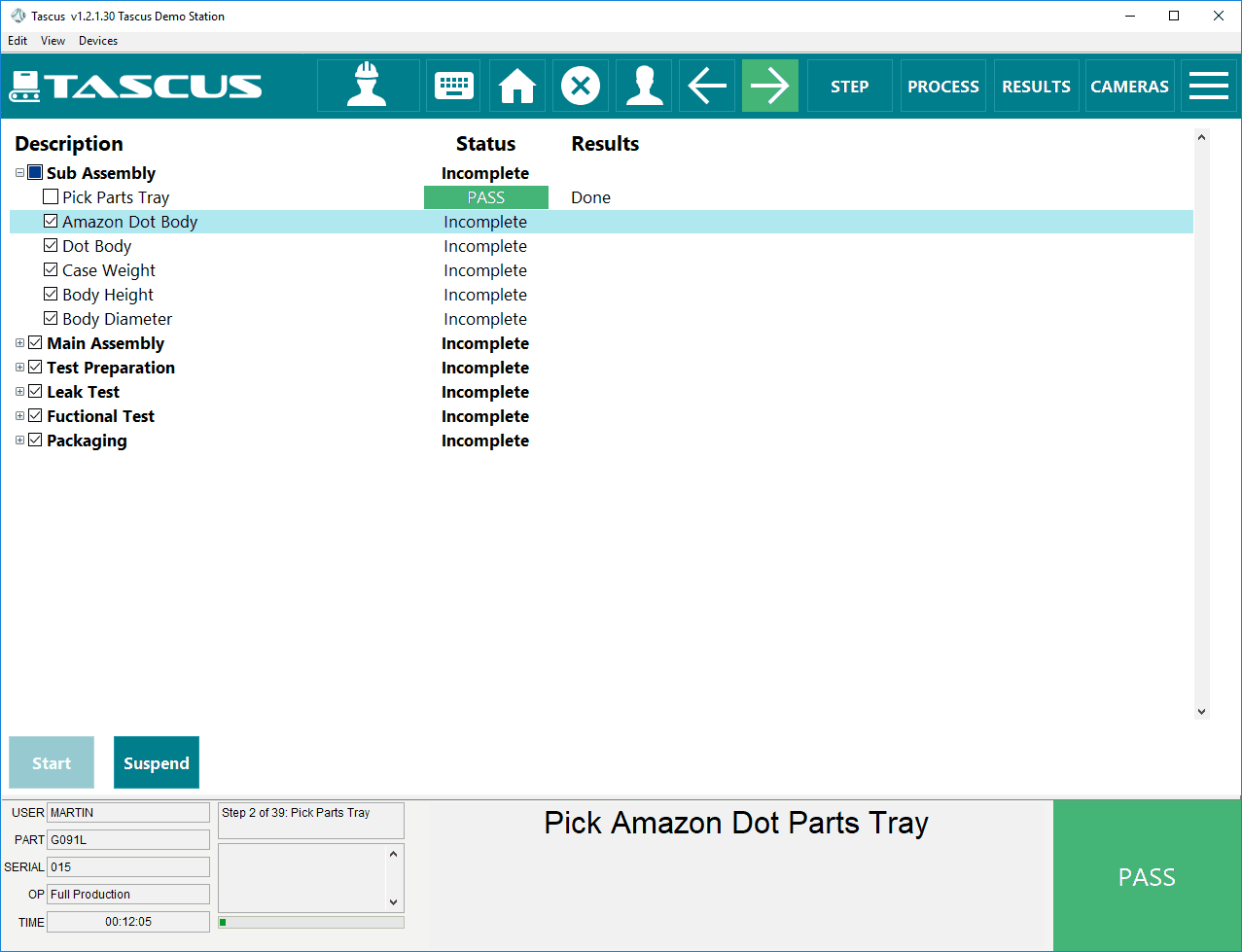
Task: Open the STEP view
Action: click(850, 86)
